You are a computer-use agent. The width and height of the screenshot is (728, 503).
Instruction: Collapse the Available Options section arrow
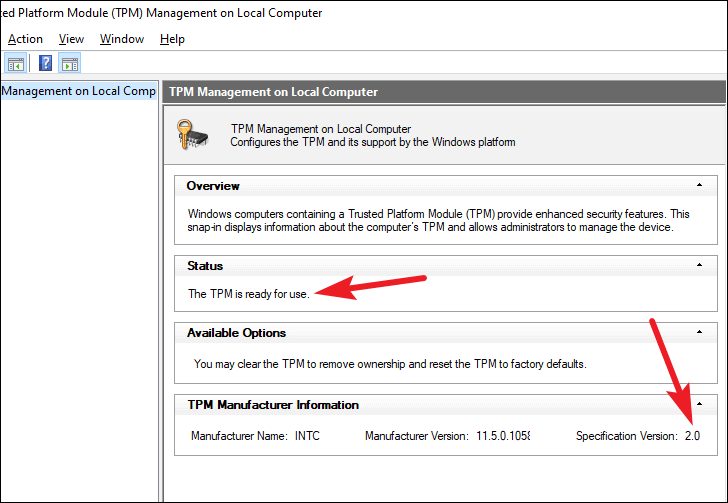tap(699, 332)
